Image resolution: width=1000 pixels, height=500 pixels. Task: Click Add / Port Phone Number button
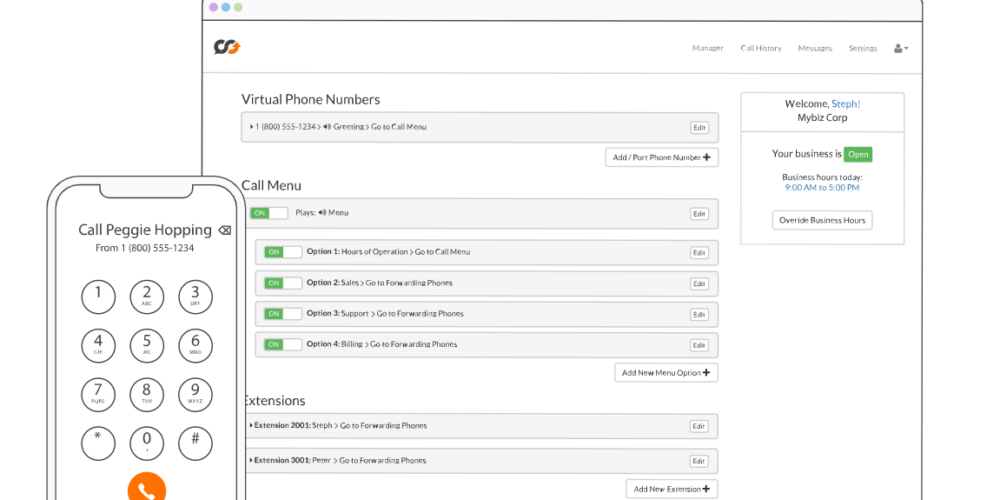coord(661,157)
